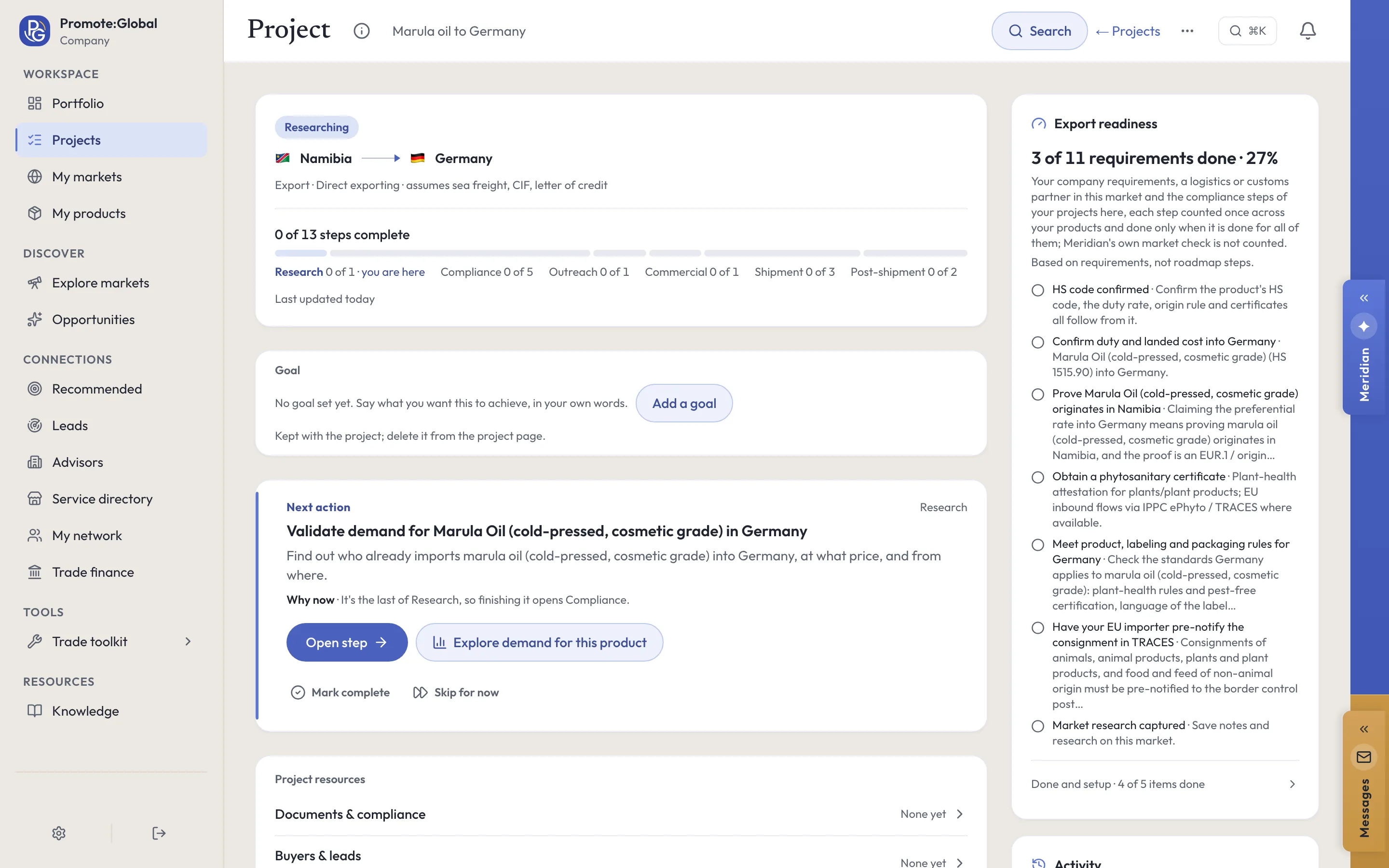Click the Compliance segment of progress bar
Screen dimensions: 1389x868
coord(460,253)
